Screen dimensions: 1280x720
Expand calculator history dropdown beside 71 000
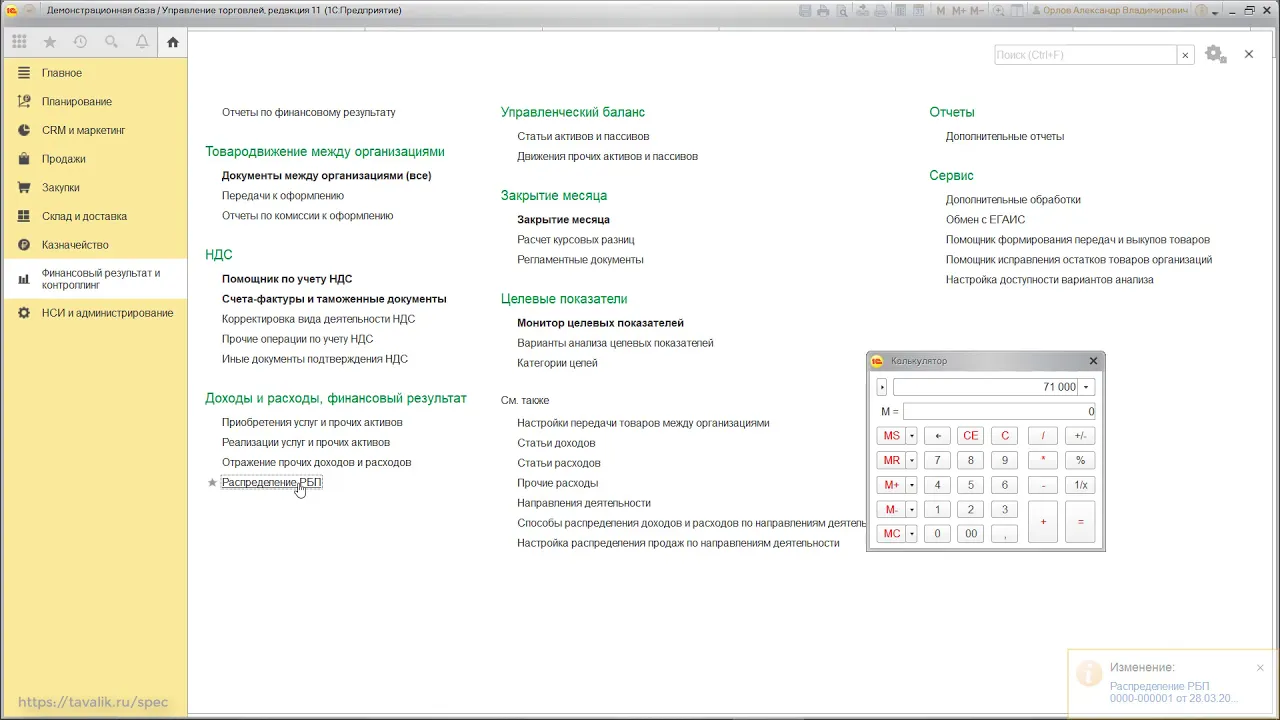(x=1087, y=387)
